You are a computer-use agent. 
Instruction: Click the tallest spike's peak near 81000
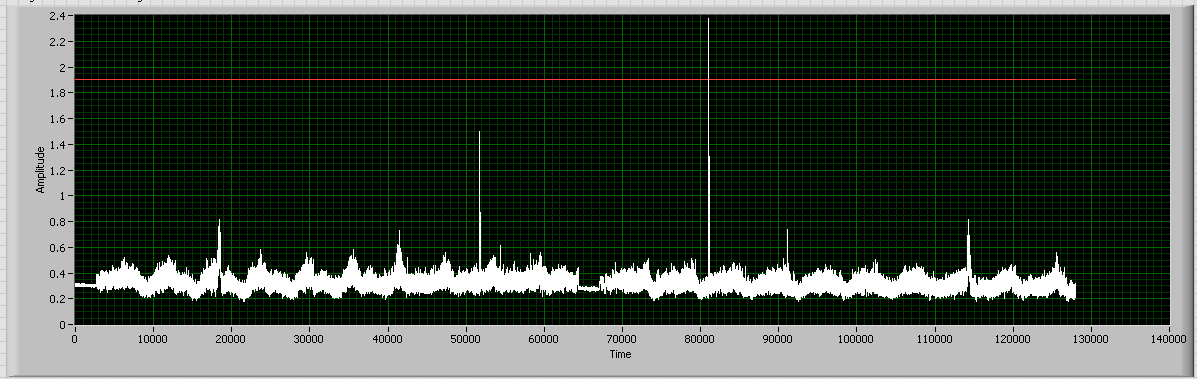coord(708,20)
